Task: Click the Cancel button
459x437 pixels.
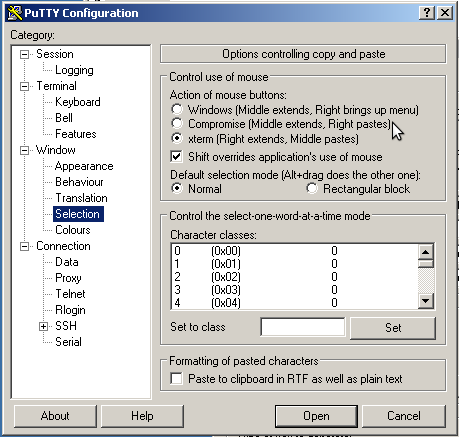Action: click(404, 416)
